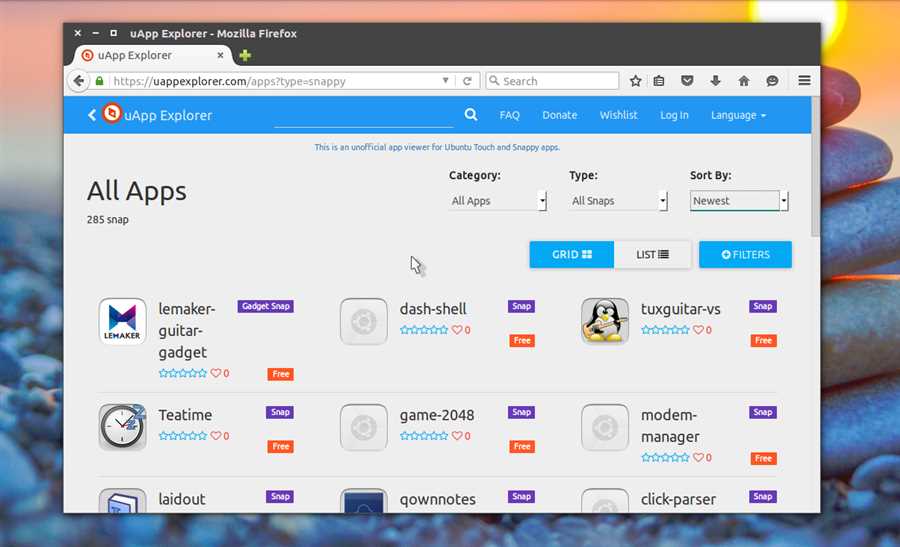The height and width of the screenshot is (547, 900).
Task: Click the FILTERS button
Action: pyautogui.click(x=745, y=254)
